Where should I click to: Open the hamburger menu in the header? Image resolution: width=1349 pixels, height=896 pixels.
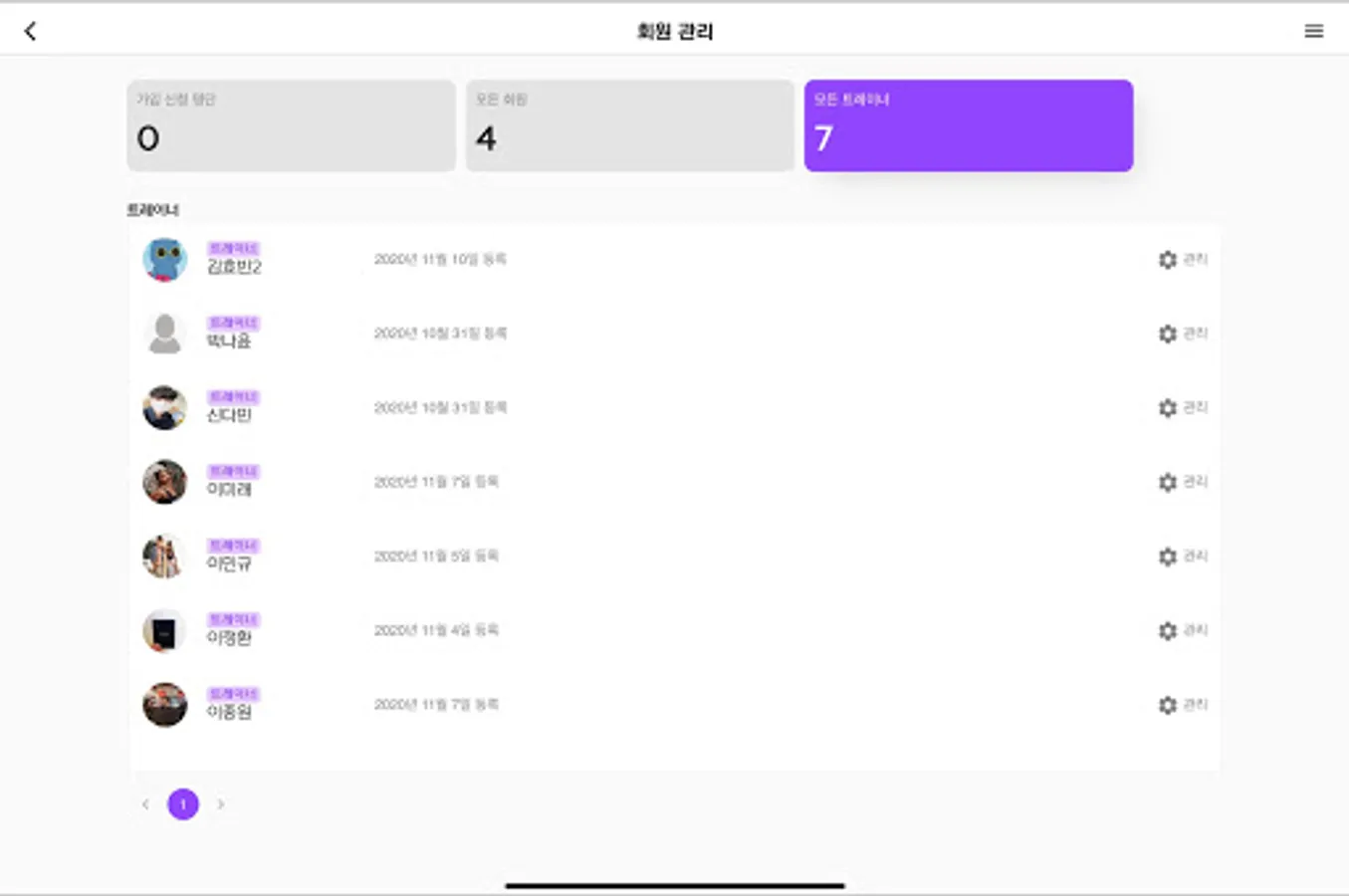pos(1314,31)
